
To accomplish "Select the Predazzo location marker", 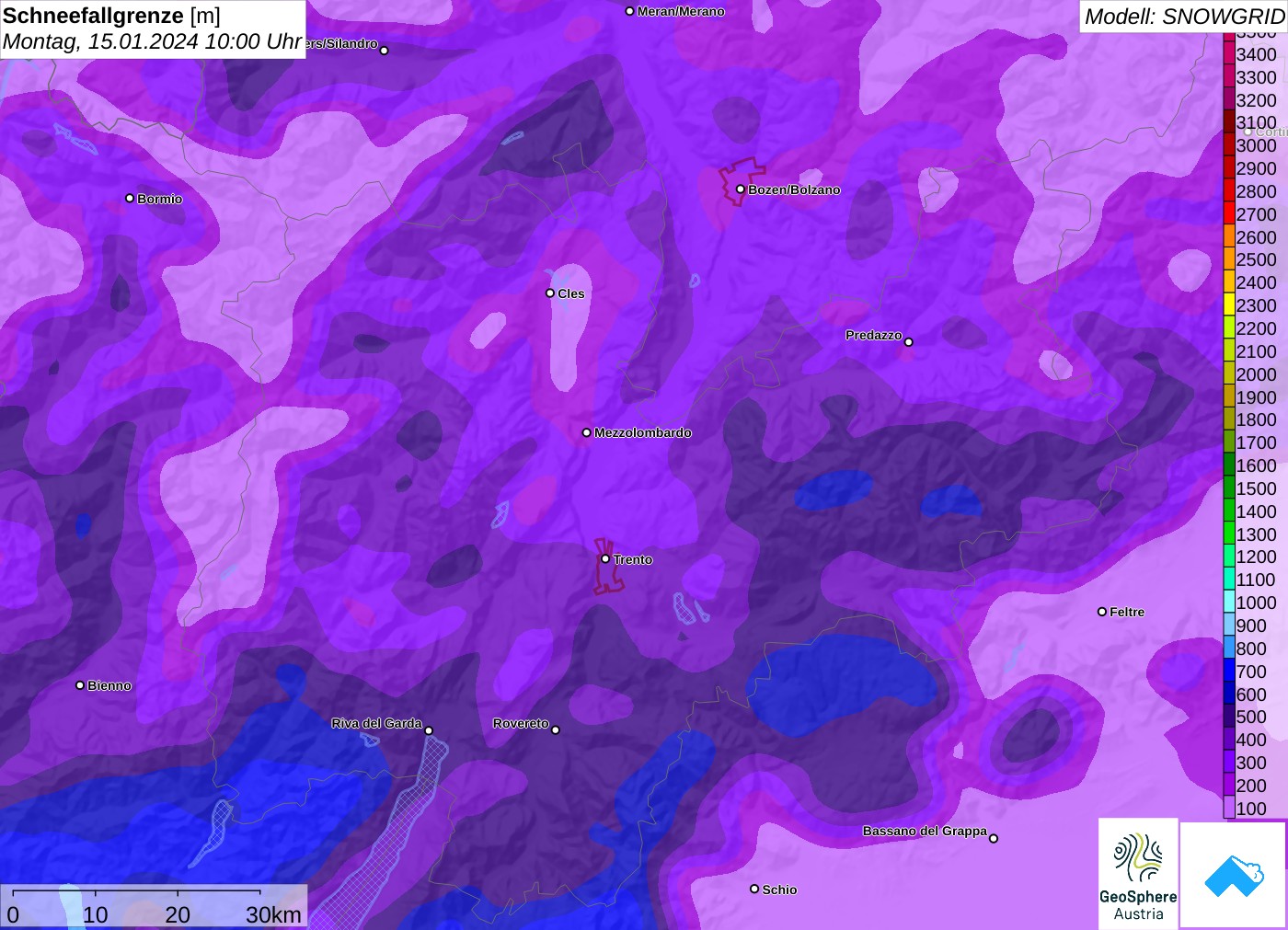I will pos(909,342).
